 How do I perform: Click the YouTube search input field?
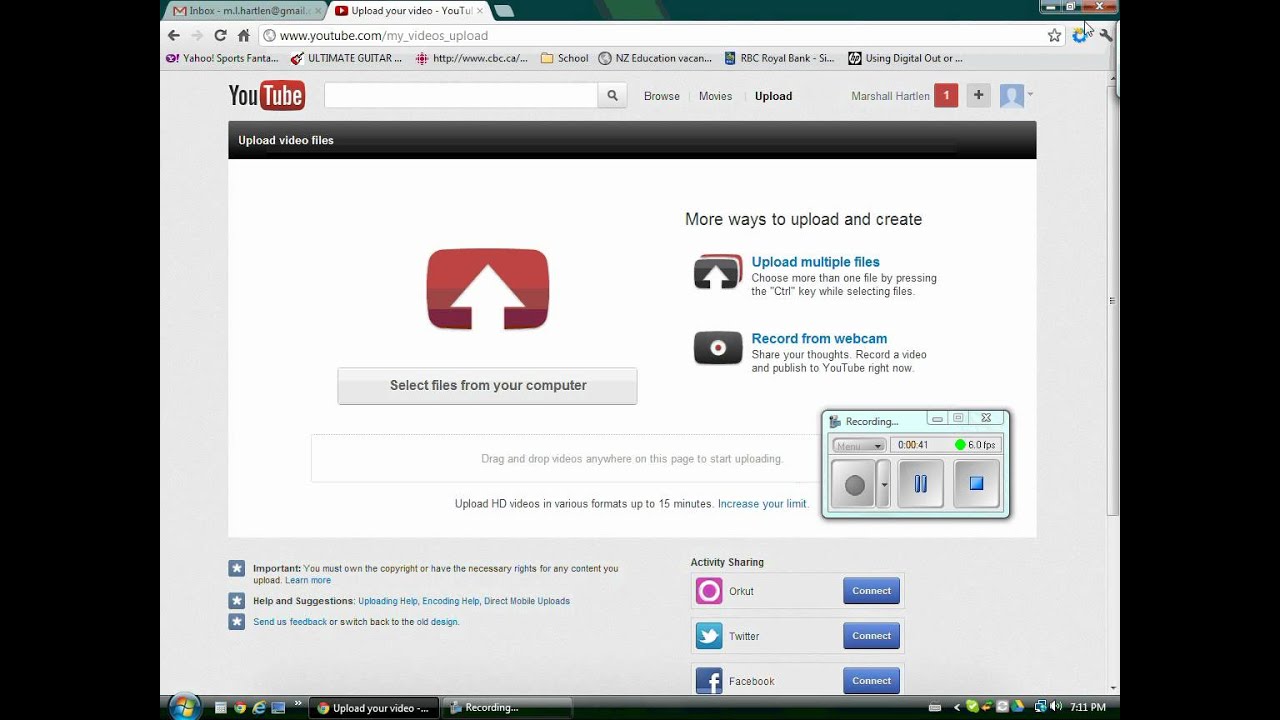point(461,96)
